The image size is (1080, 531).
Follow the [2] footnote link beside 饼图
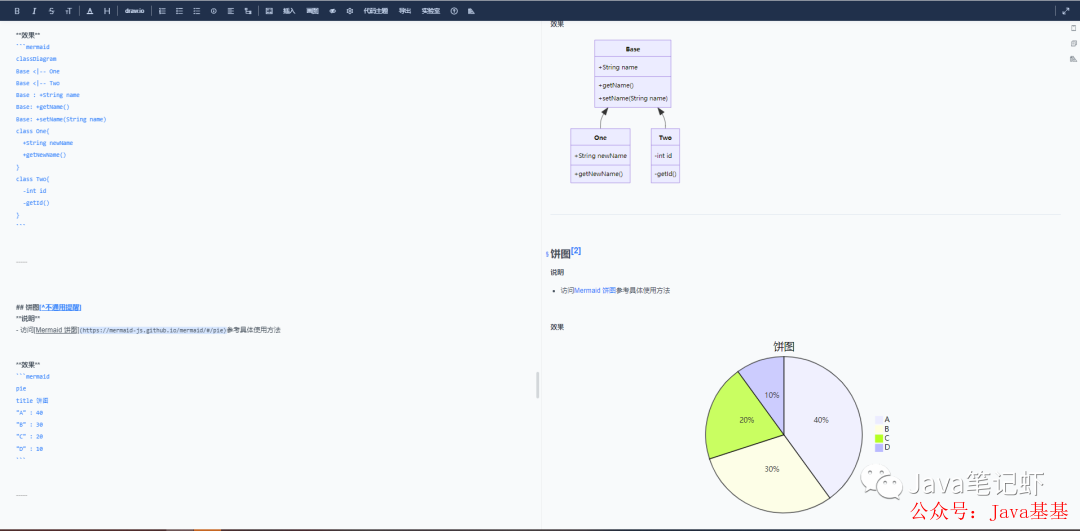point(576,251)
